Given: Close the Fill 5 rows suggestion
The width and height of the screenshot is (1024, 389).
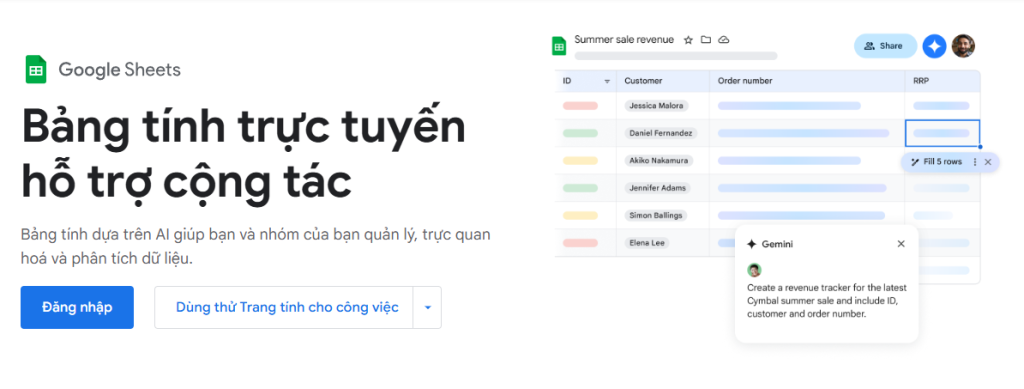Looking at the screenshot, I should tap(988, 162).
